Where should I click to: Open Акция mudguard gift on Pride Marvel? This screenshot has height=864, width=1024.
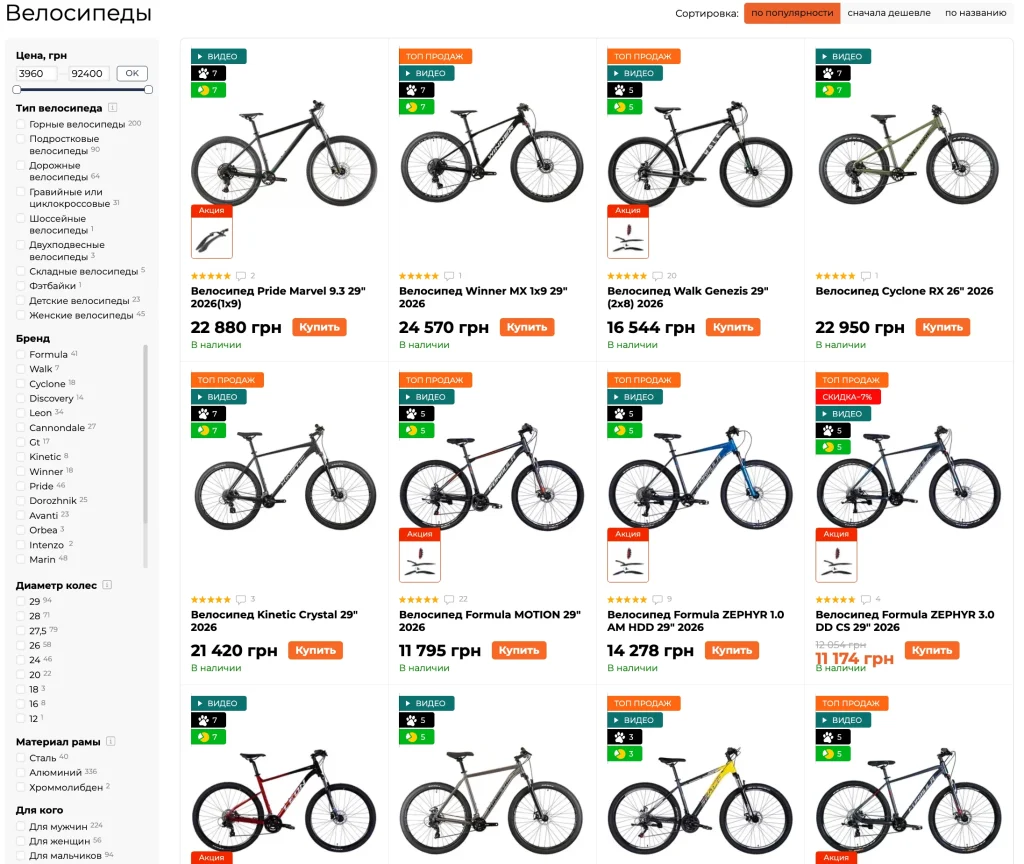[x=212, y=231]
